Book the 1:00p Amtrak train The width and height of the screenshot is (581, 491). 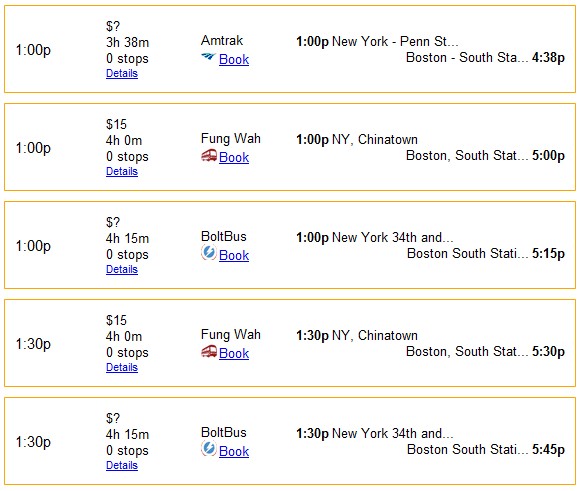(234, 59)
